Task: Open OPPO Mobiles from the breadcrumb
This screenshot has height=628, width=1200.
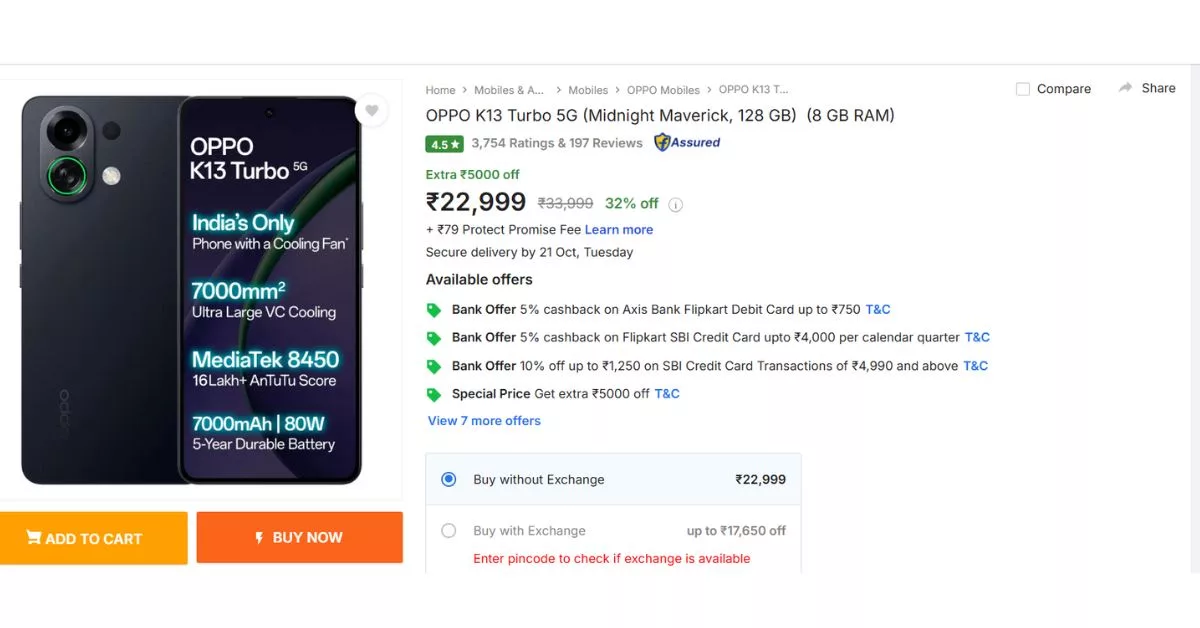Action: [x=664, y=89]
